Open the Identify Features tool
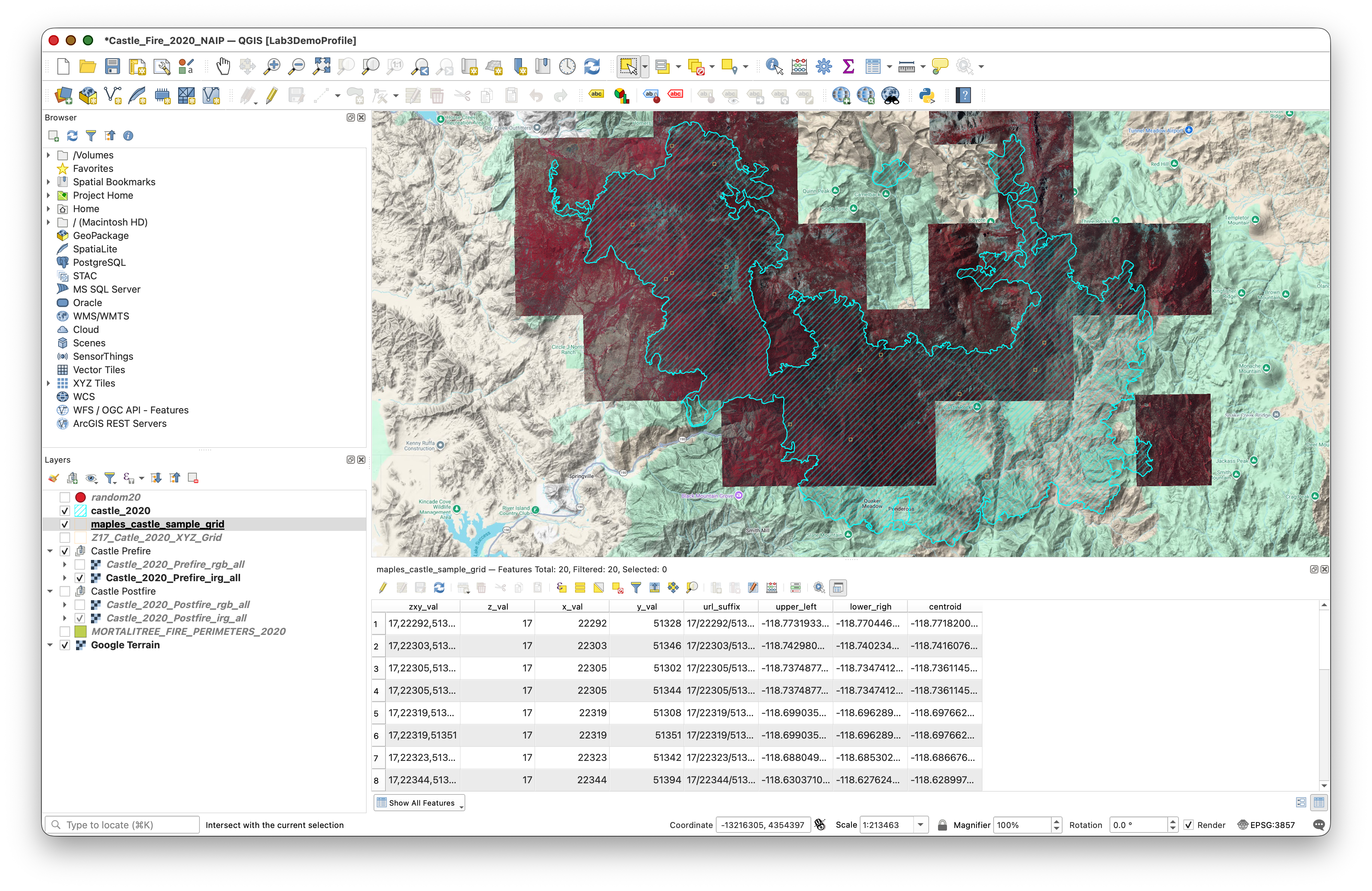 coord(774,67)
